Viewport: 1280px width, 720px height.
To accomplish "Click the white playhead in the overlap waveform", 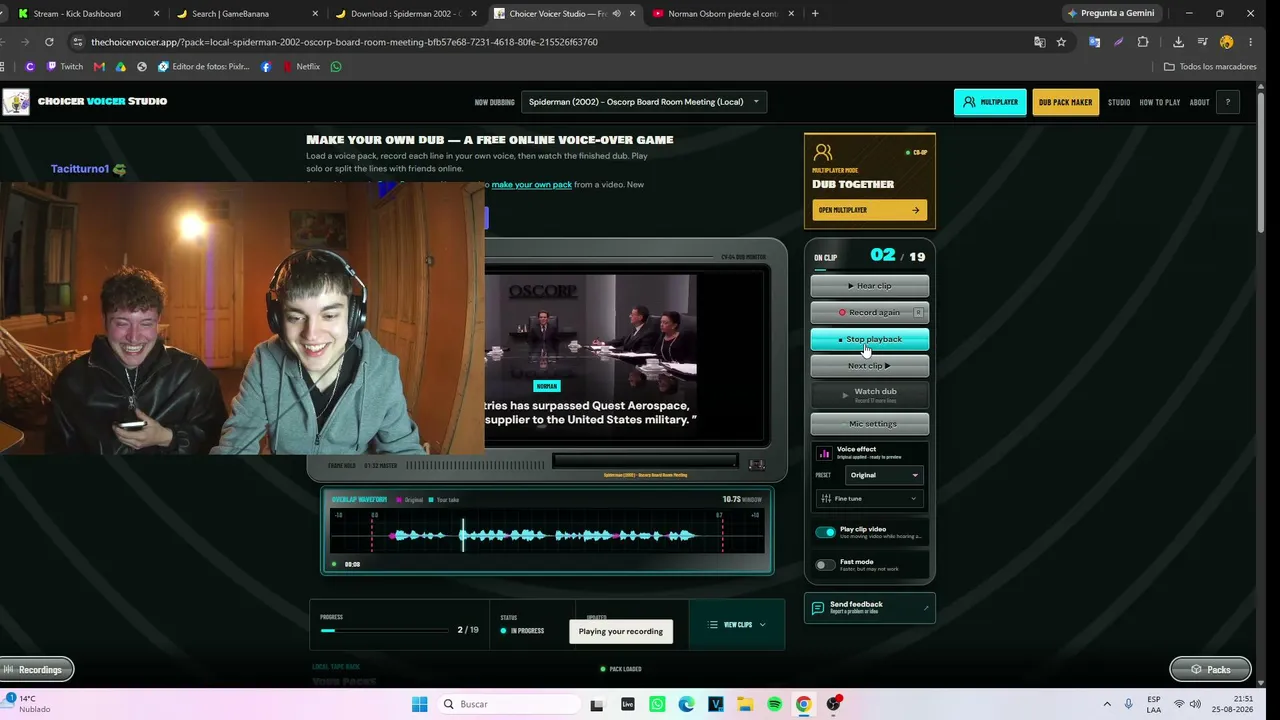I will point(462,534).
